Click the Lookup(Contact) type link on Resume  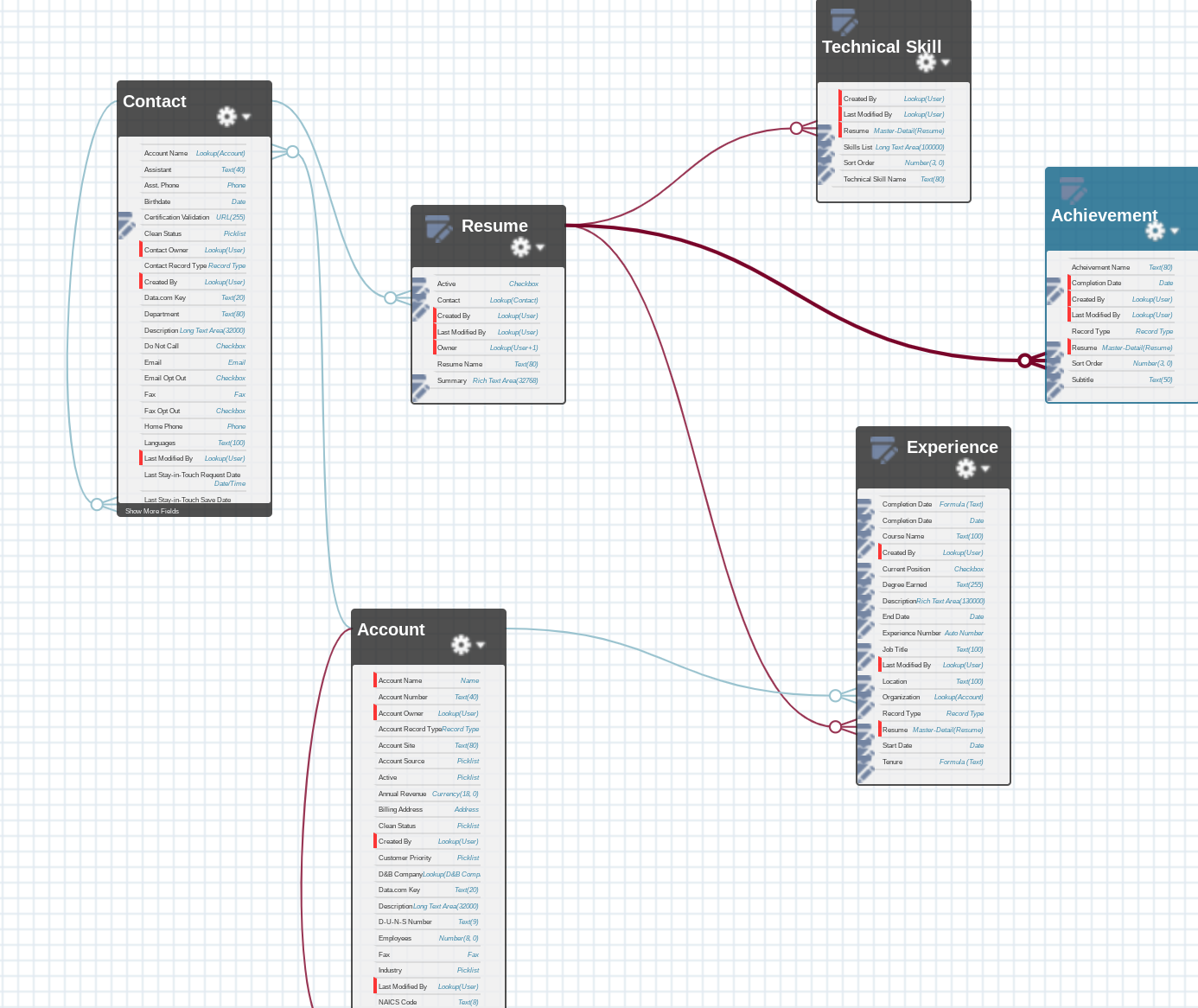pos(514,300)
